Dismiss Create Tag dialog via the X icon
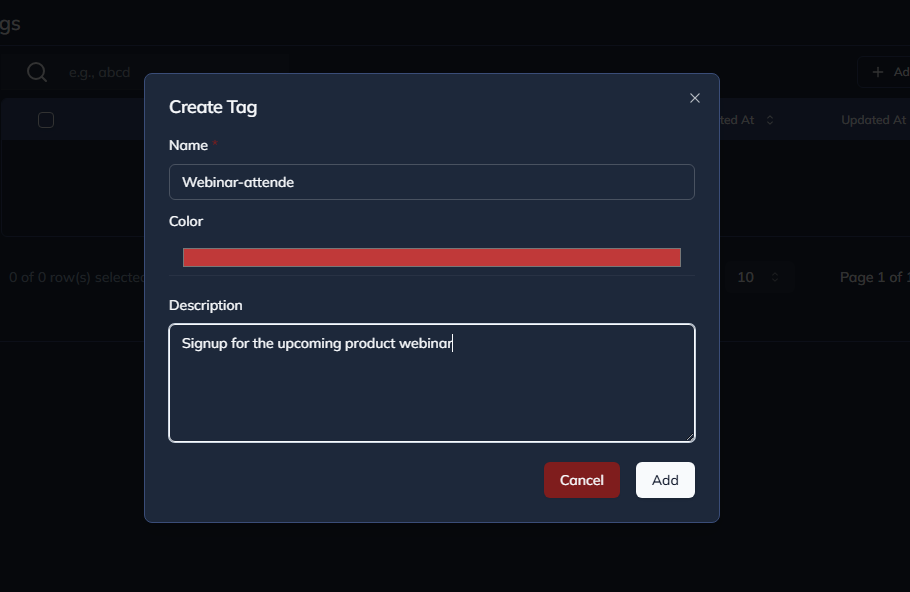Image resolution: width=910 pixels, height=592 pixels. click(x=695, y=98)
